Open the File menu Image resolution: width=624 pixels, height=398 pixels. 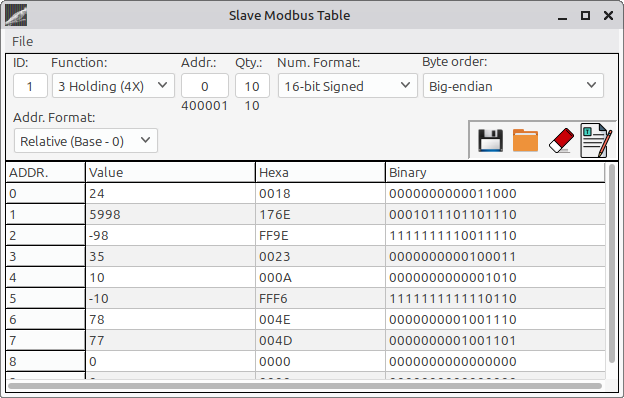click(x=22, y=41)
